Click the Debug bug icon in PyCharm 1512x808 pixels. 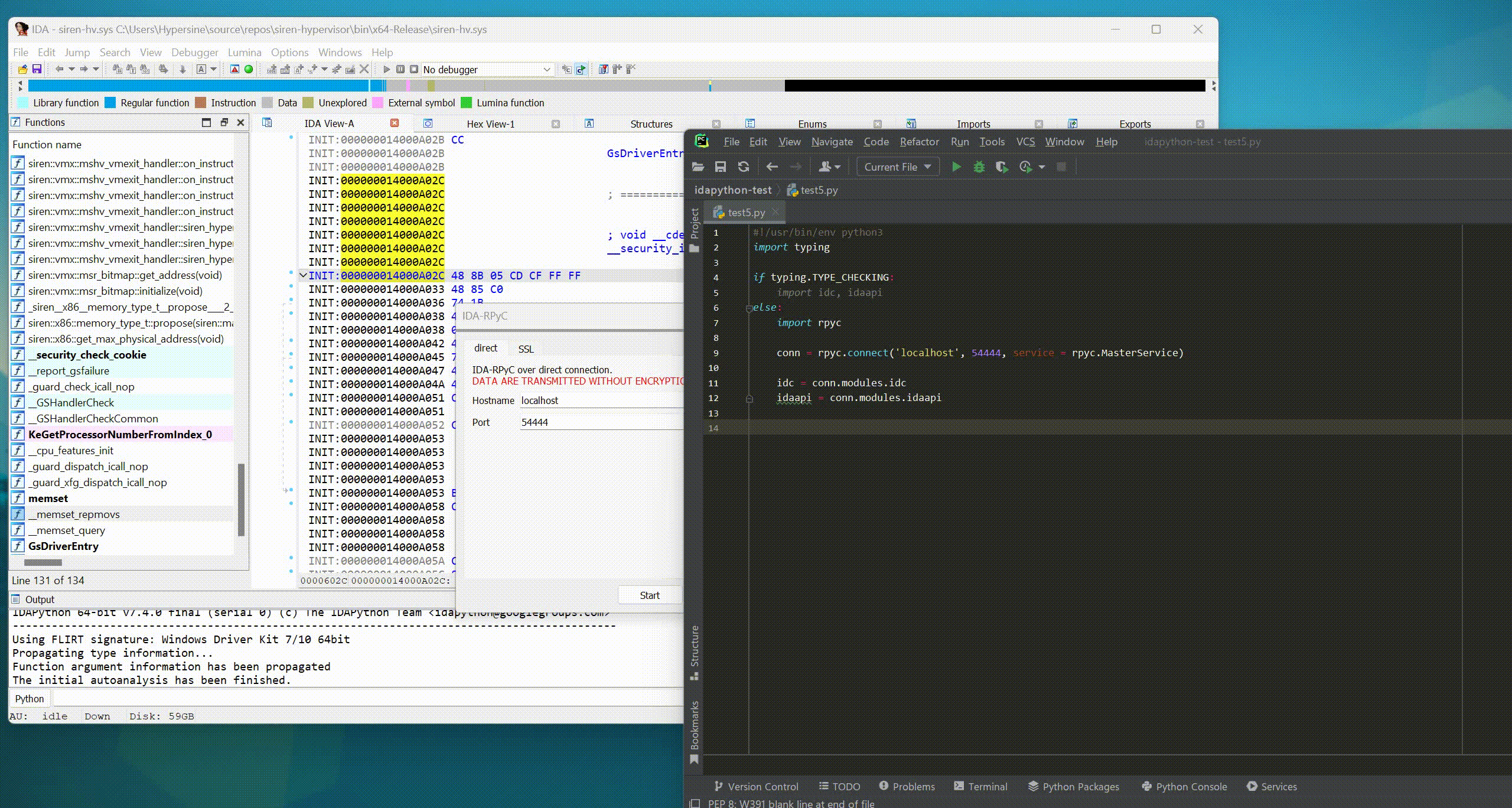(979, 167)
